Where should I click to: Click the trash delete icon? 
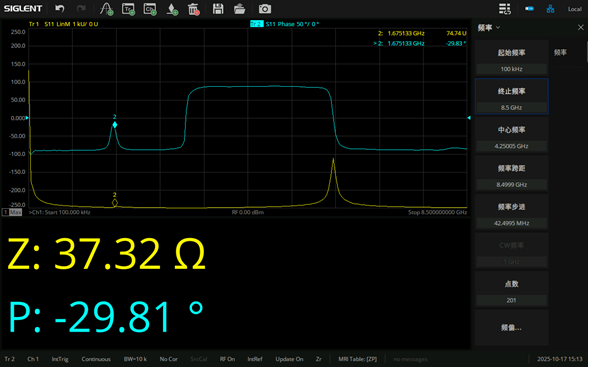click(x=193, y=9)
